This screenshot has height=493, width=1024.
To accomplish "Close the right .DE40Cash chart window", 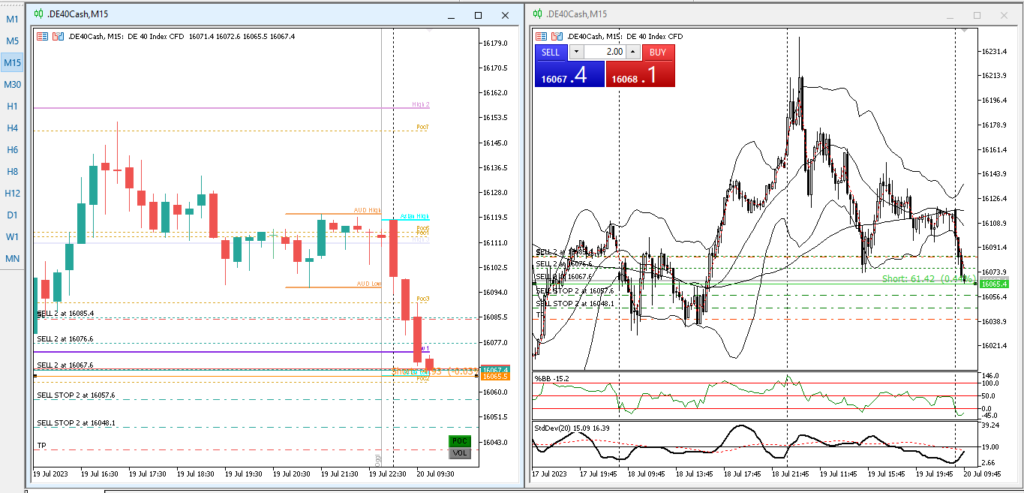I will click(x=1004, y=14).
